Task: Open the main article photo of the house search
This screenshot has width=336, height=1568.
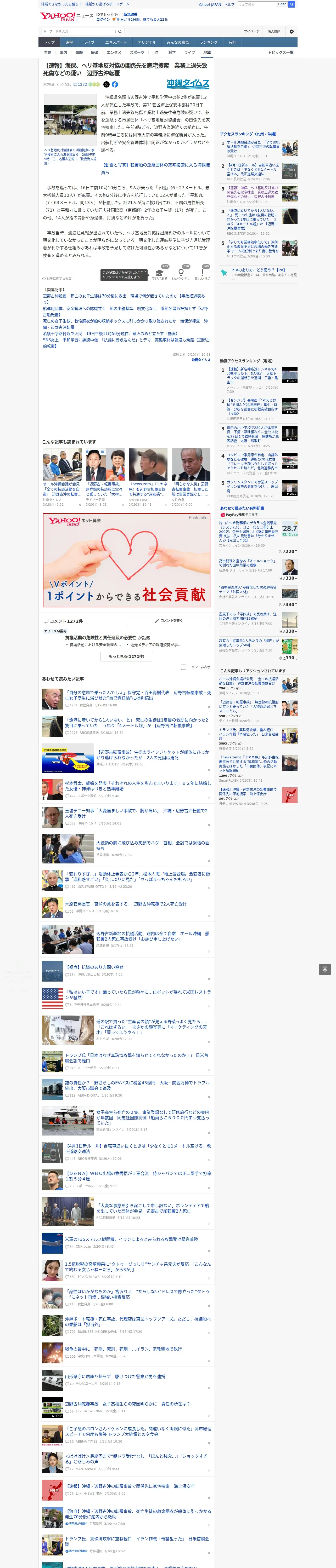Action: tap(70, 119)
